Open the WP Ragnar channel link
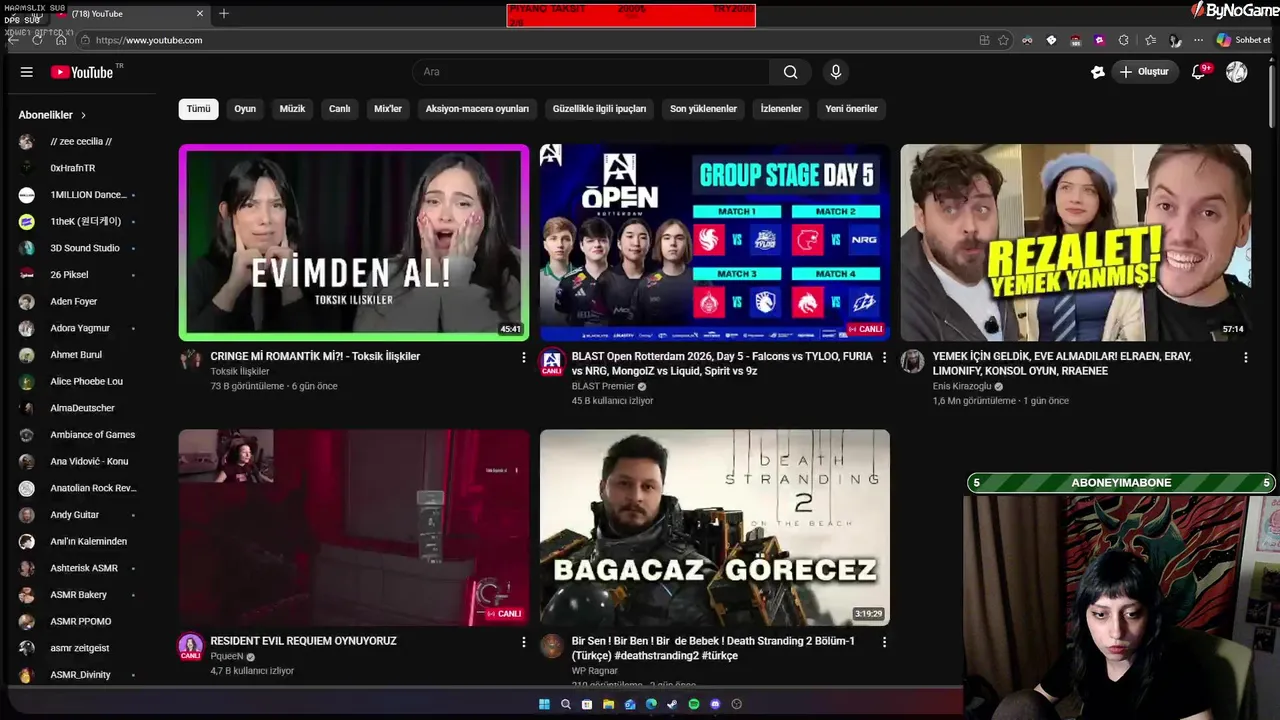This screenshot has height=720, width=1280. click(x=594, y=671)
